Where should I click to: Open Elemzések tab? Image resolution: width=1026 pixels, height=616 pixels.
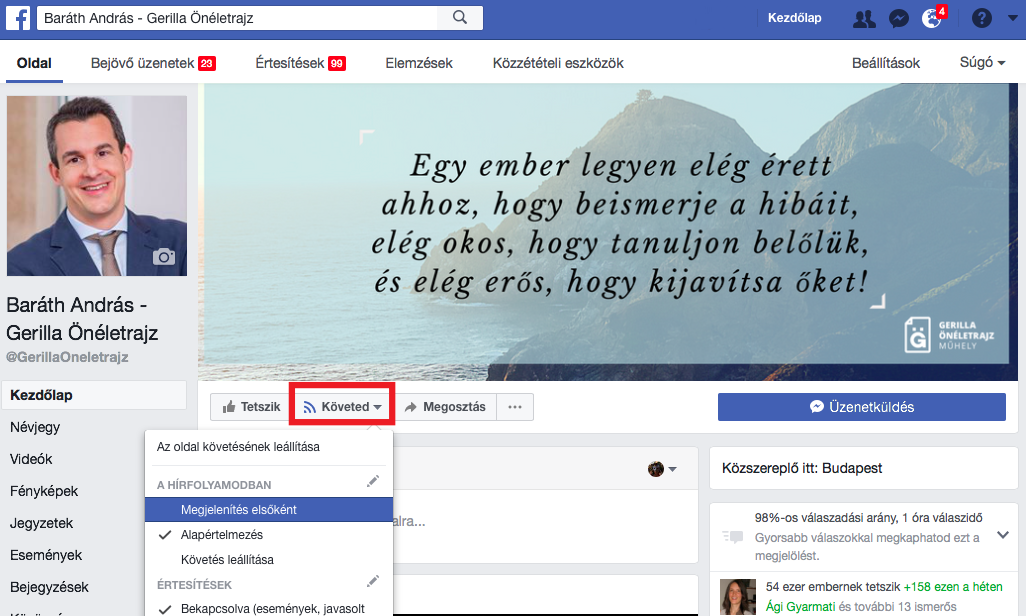click(x=419, y=63)
